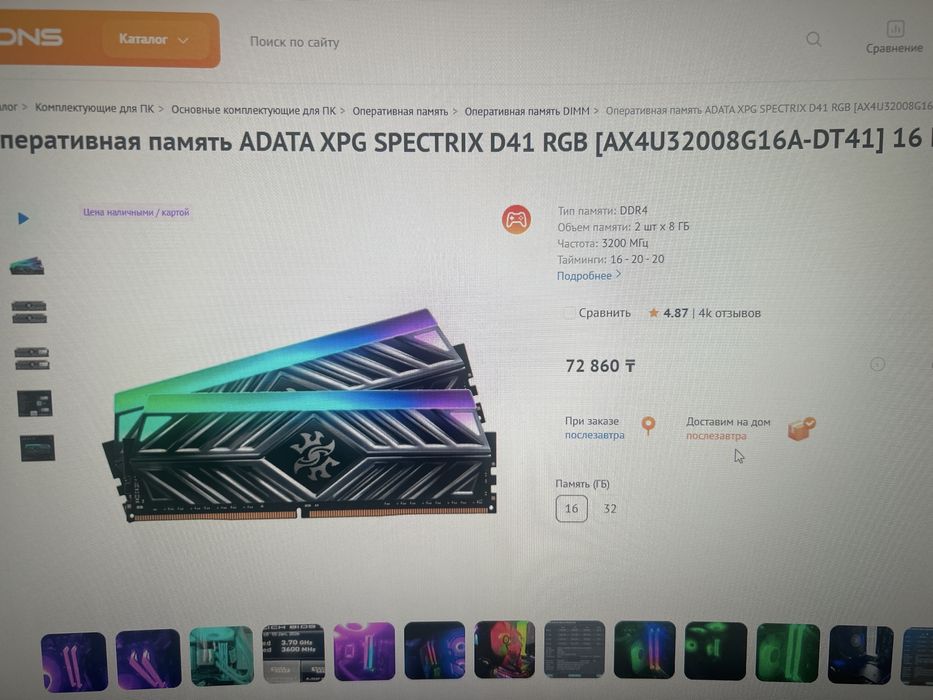Open Оперативная память DIMM breadcrumb

pos(527,111)
